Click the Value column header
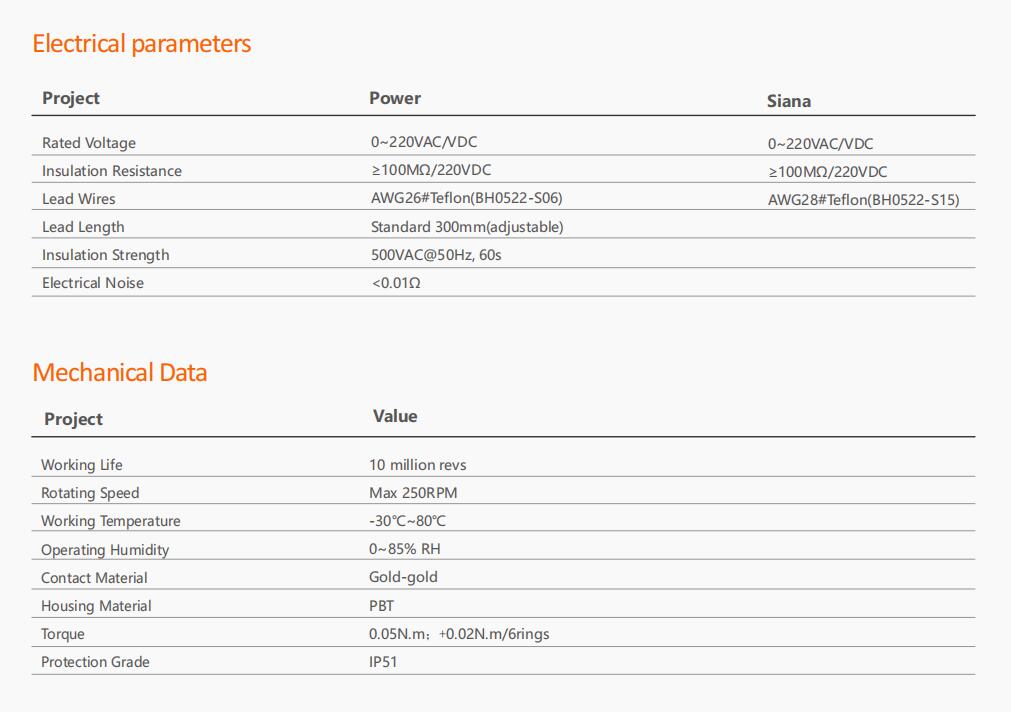Viewport: 1011px width, 712px height. point(395,416)
